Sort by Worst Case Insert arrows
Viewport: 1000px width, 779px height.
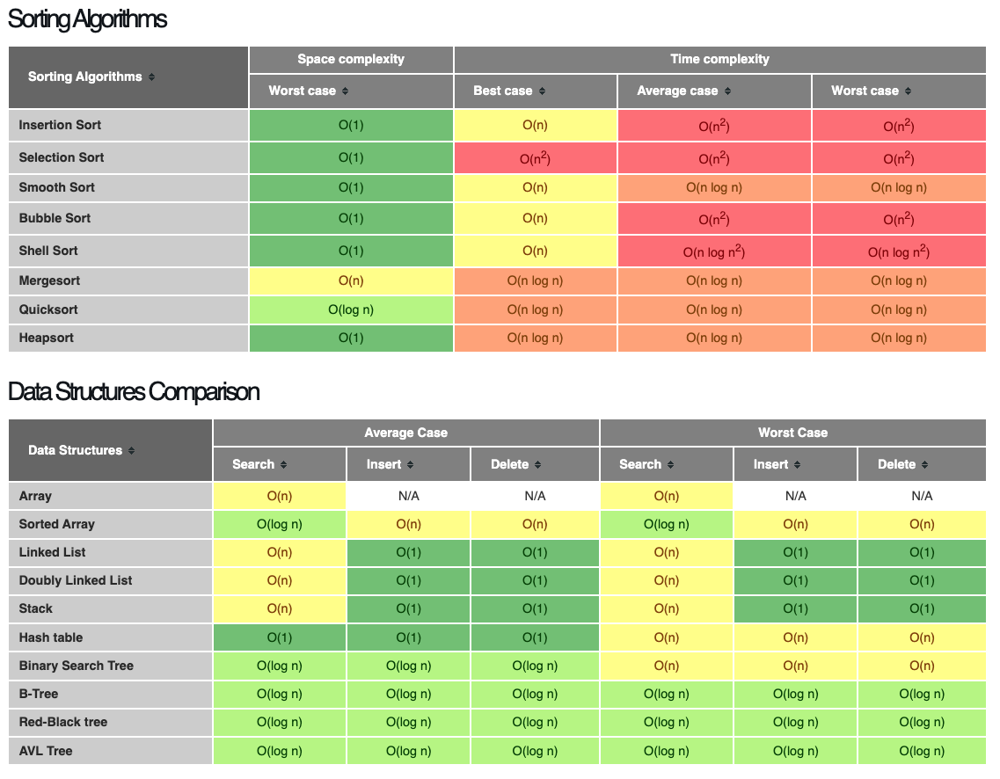[x=798, y=465]
